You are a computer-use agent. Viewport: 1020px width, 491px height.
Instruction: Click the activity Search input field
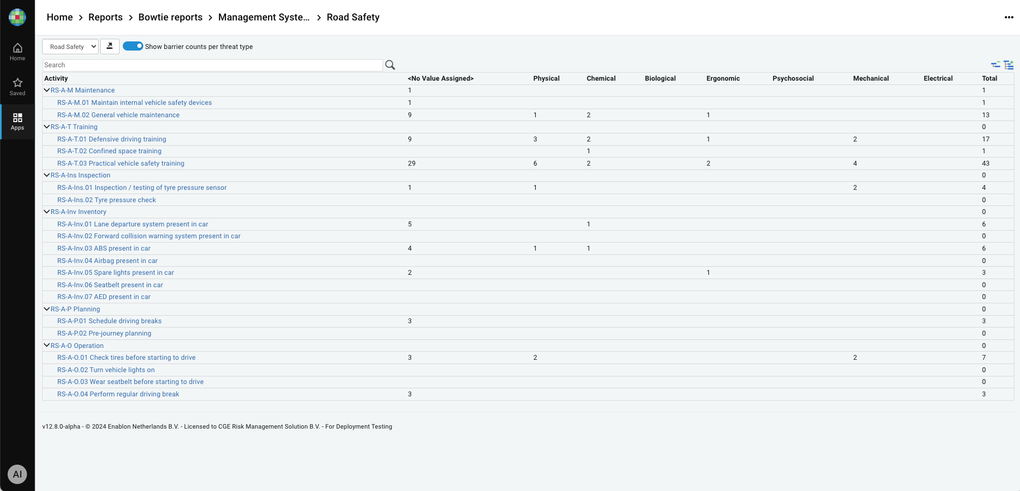pyautogui.click(x=212, y=65)
